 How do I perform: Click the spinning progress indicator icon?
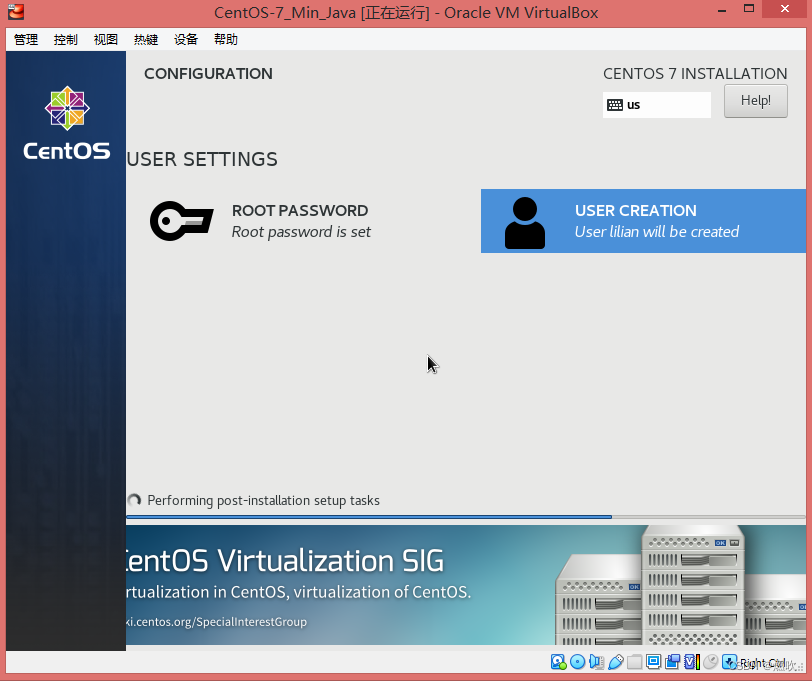[134, 500]
